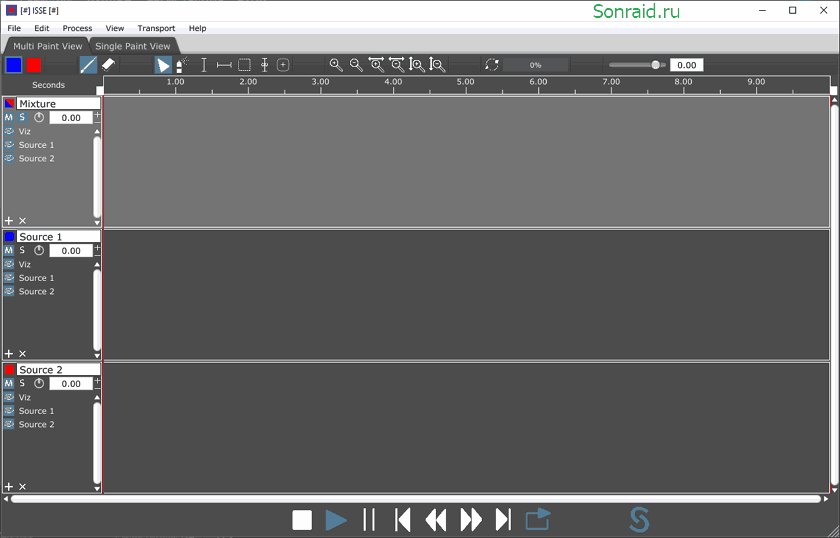Click the Source 1 track gain knob
Viewport: 840px width, 538px height.
(39, 250)
